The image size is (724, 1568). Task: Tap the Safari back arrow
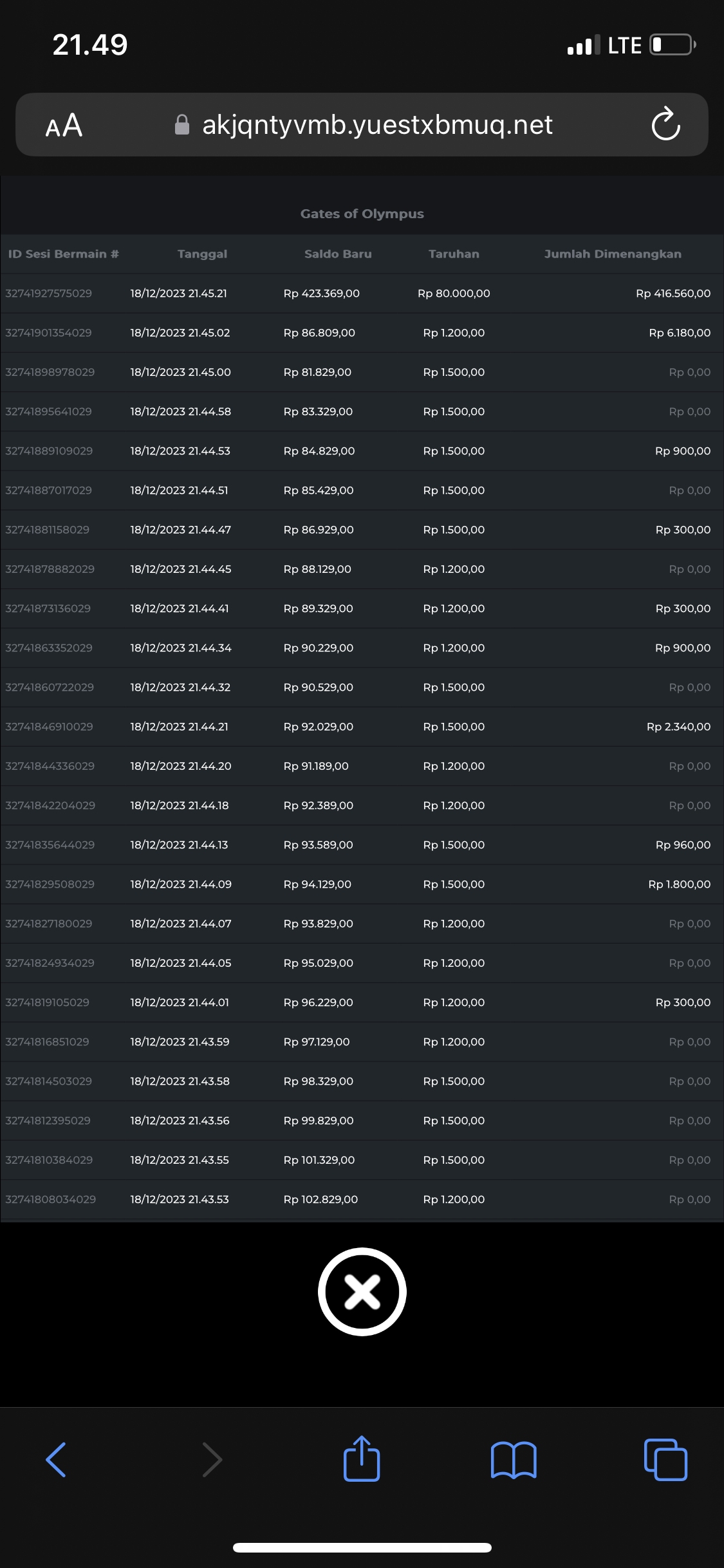[x=56, y=1459]
